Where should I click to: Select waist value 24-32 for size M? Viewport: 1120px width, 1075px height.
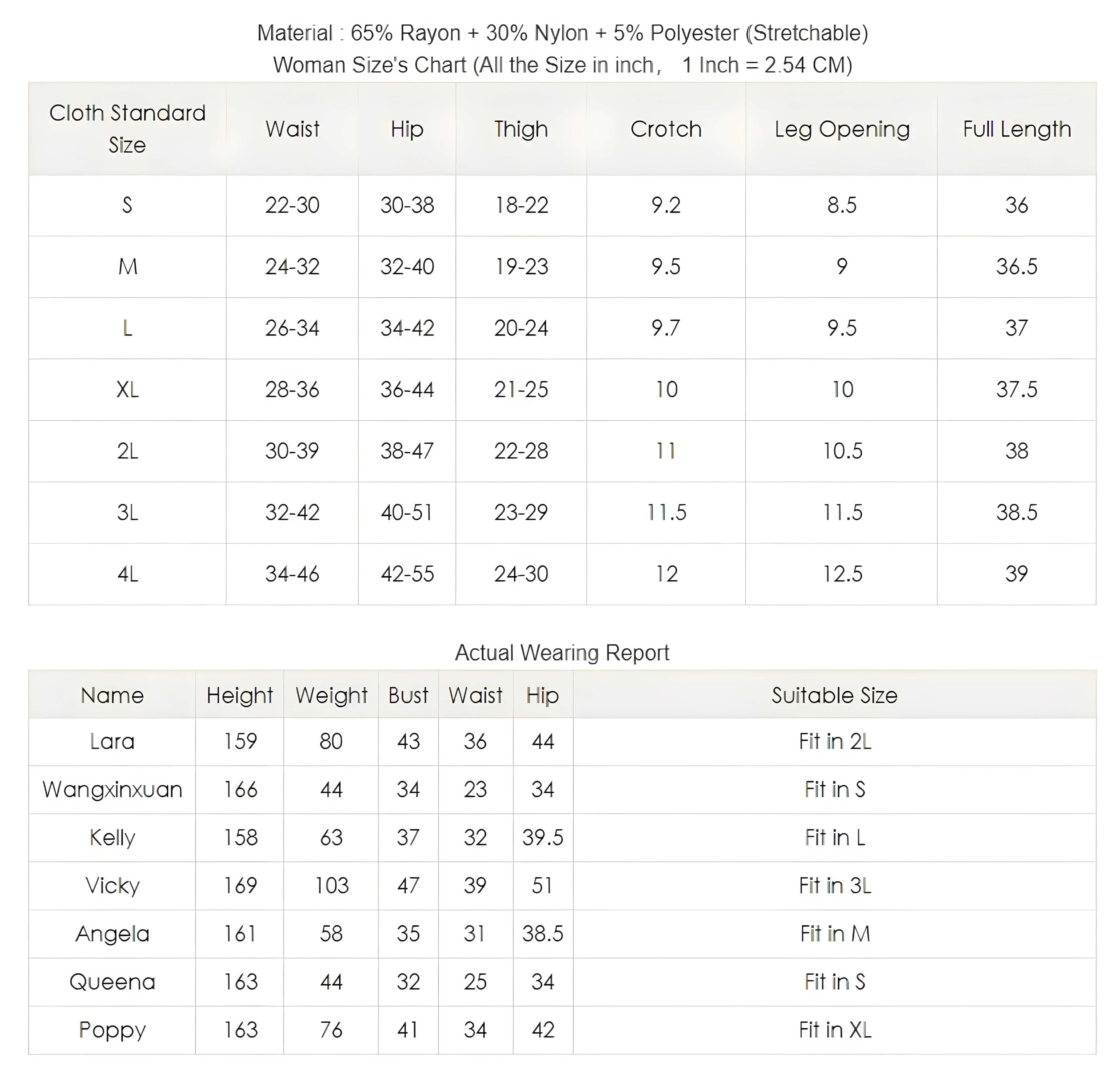tap(292, 267)
